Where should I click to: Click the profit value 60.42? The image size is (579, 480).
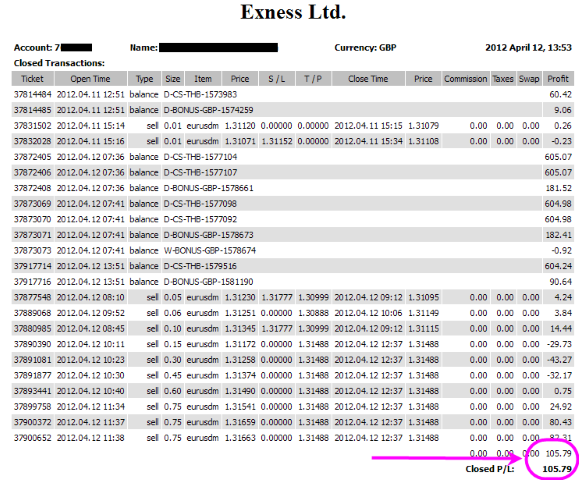point(561,95)
